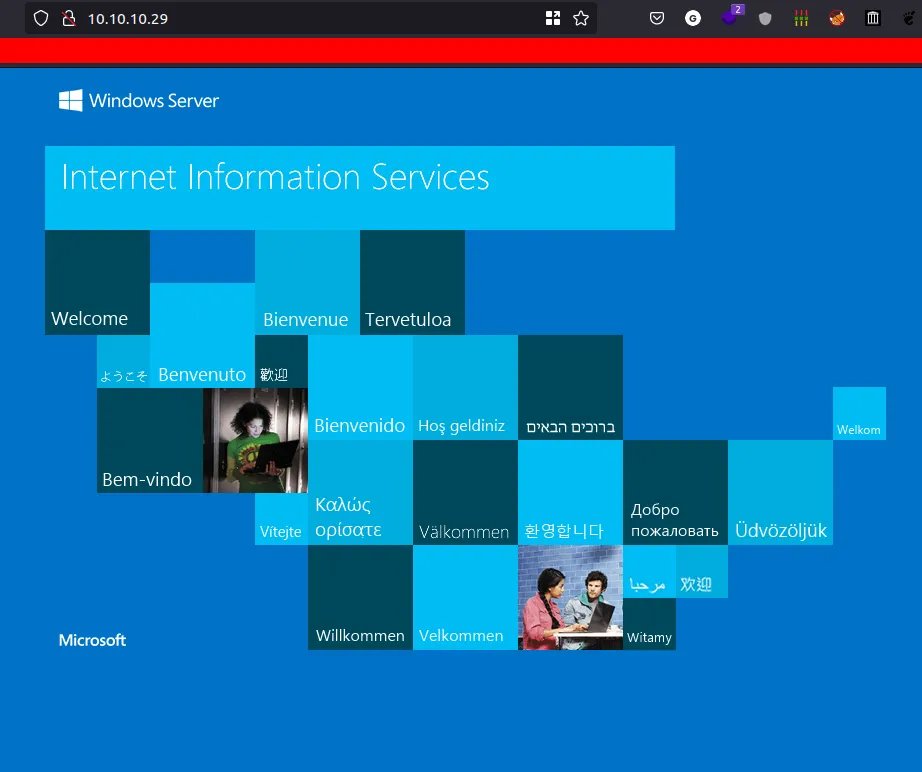
Task: Toggle bookmark using the star icon
Action: 581,18
